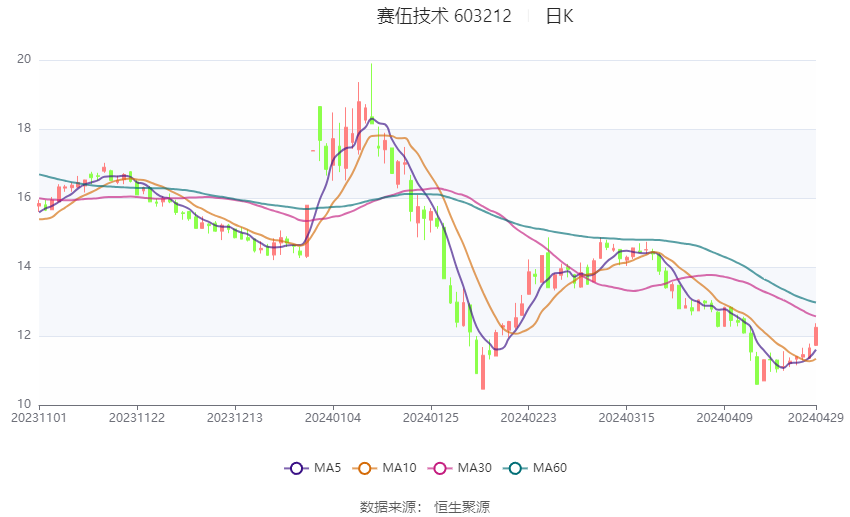Image resolution: width=850 pixels, height=517 pixels.
Task: Click the data source text 恒生聚源
Action: pos(462,507)
